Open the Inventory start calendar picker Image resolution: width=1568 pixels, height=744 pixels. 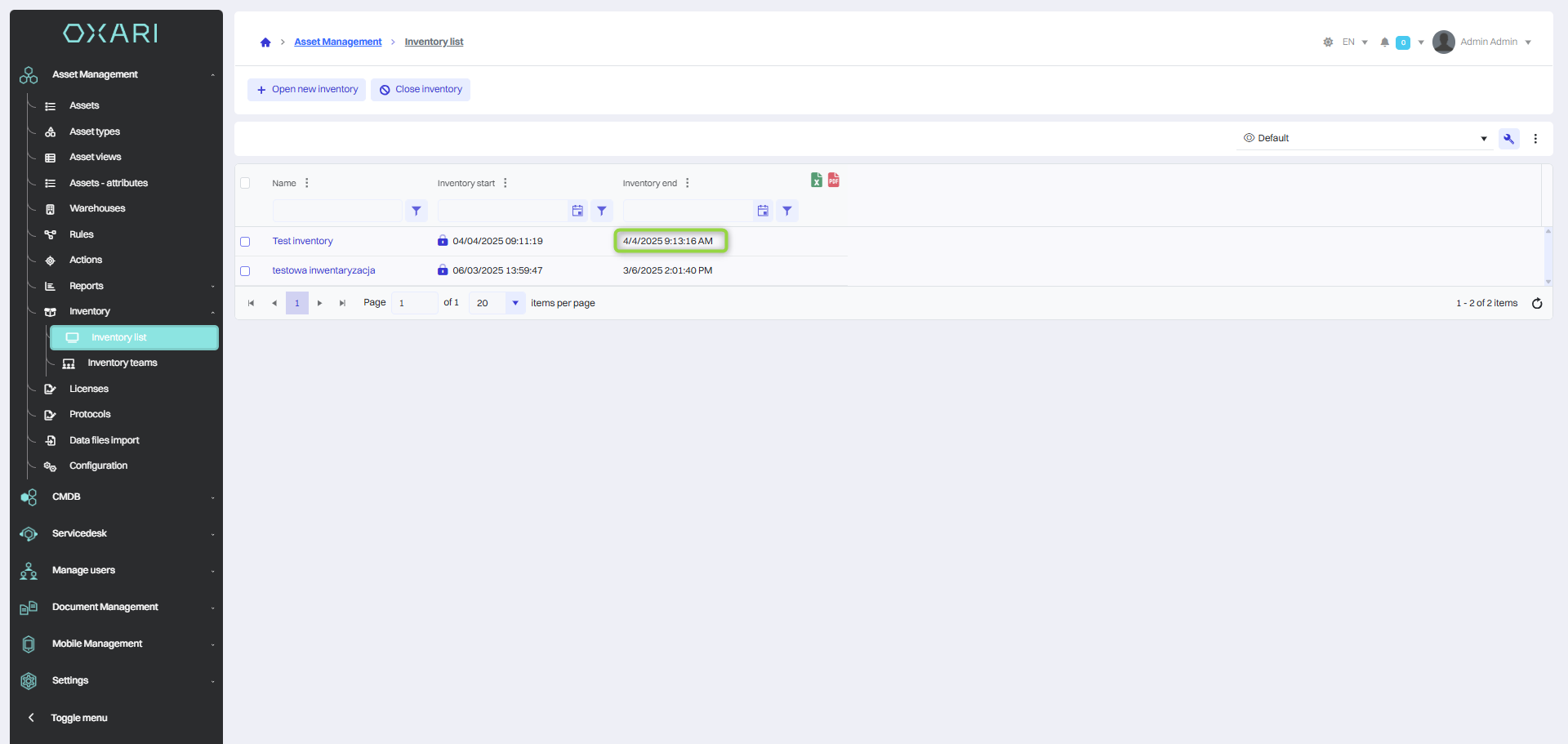click(x=577, y=211)
